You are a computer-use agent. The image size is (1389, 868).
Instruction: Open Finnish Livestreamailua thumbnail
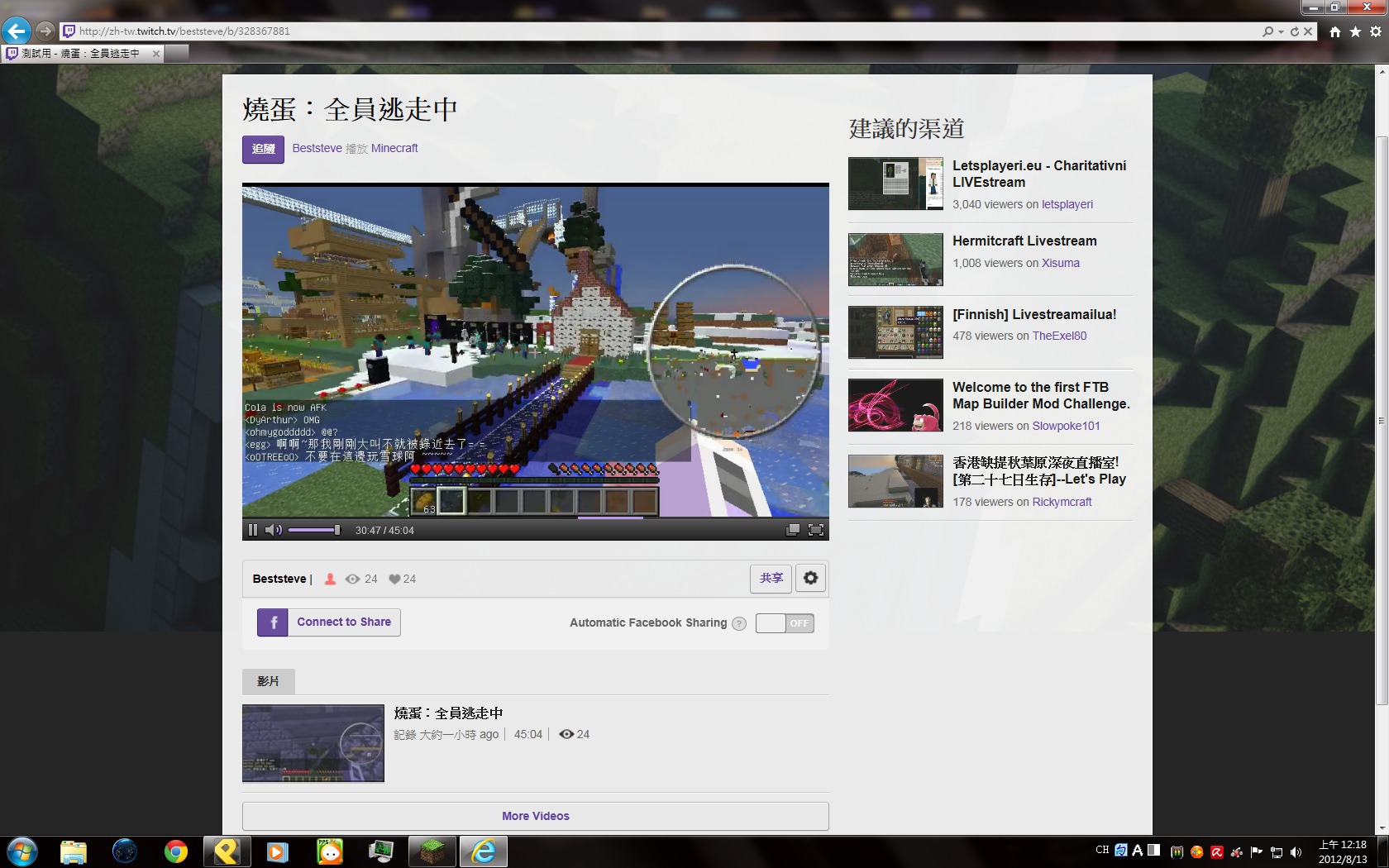click(x=895, y=332)
